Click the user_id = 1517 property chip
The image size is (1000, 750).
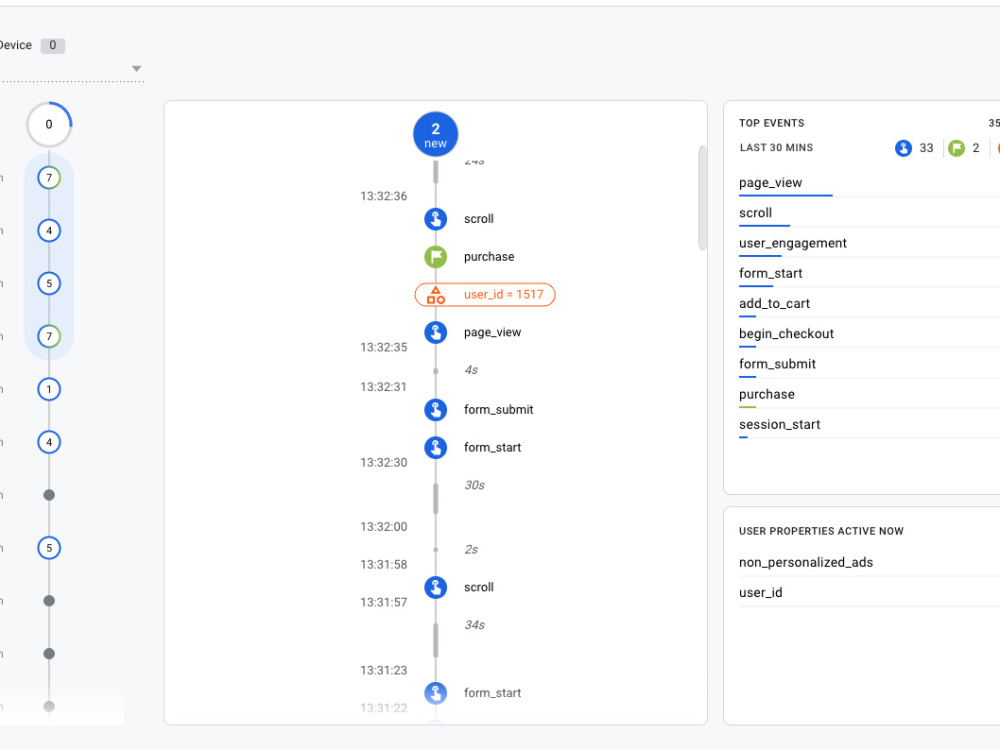pyautogui.click(x=485, y=295)
